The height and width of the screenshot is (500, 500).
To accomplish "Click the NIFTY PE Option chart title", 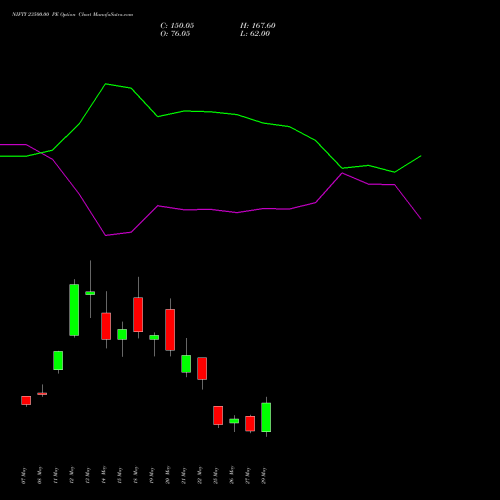I will coord(72,15).
